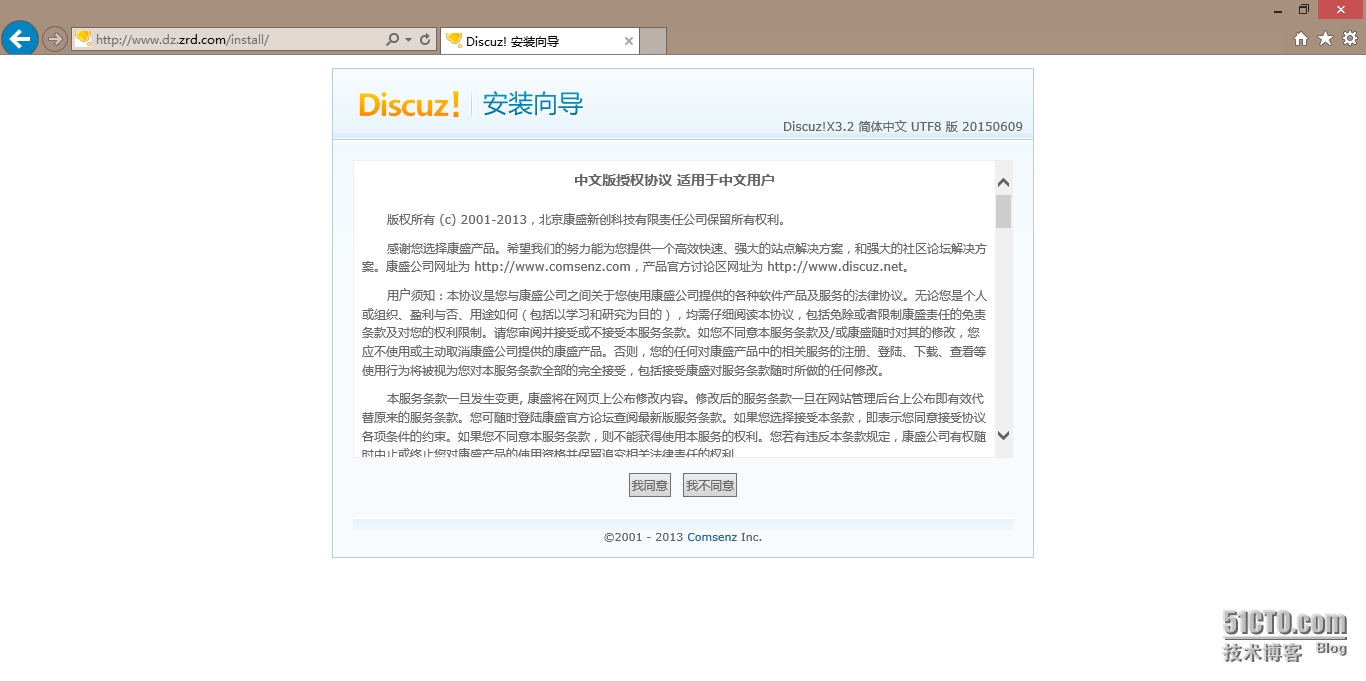Click the license agreement scrollbar thumb
Image resolution: width=1366 pixels, height=681 pixels.
(1004, 211)
